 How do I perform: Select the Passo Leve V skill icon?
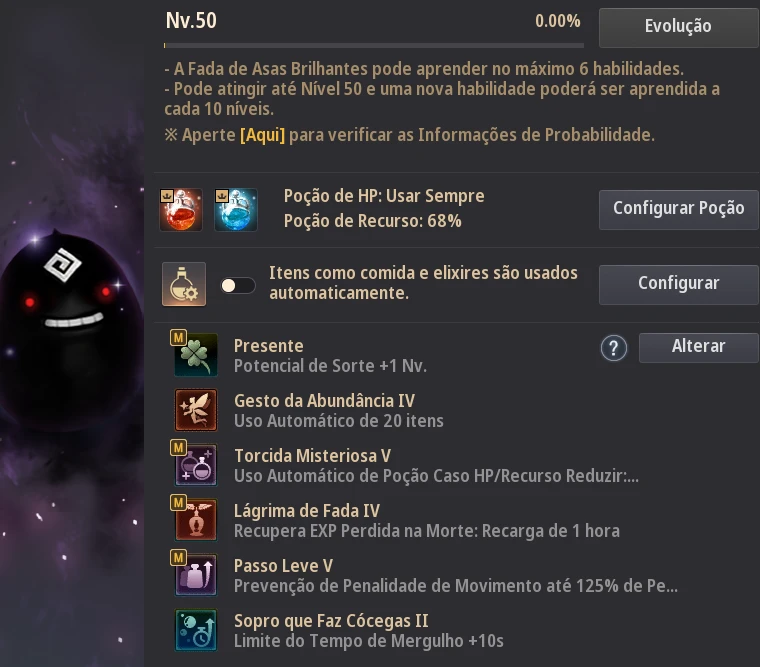tap(196, 575)
